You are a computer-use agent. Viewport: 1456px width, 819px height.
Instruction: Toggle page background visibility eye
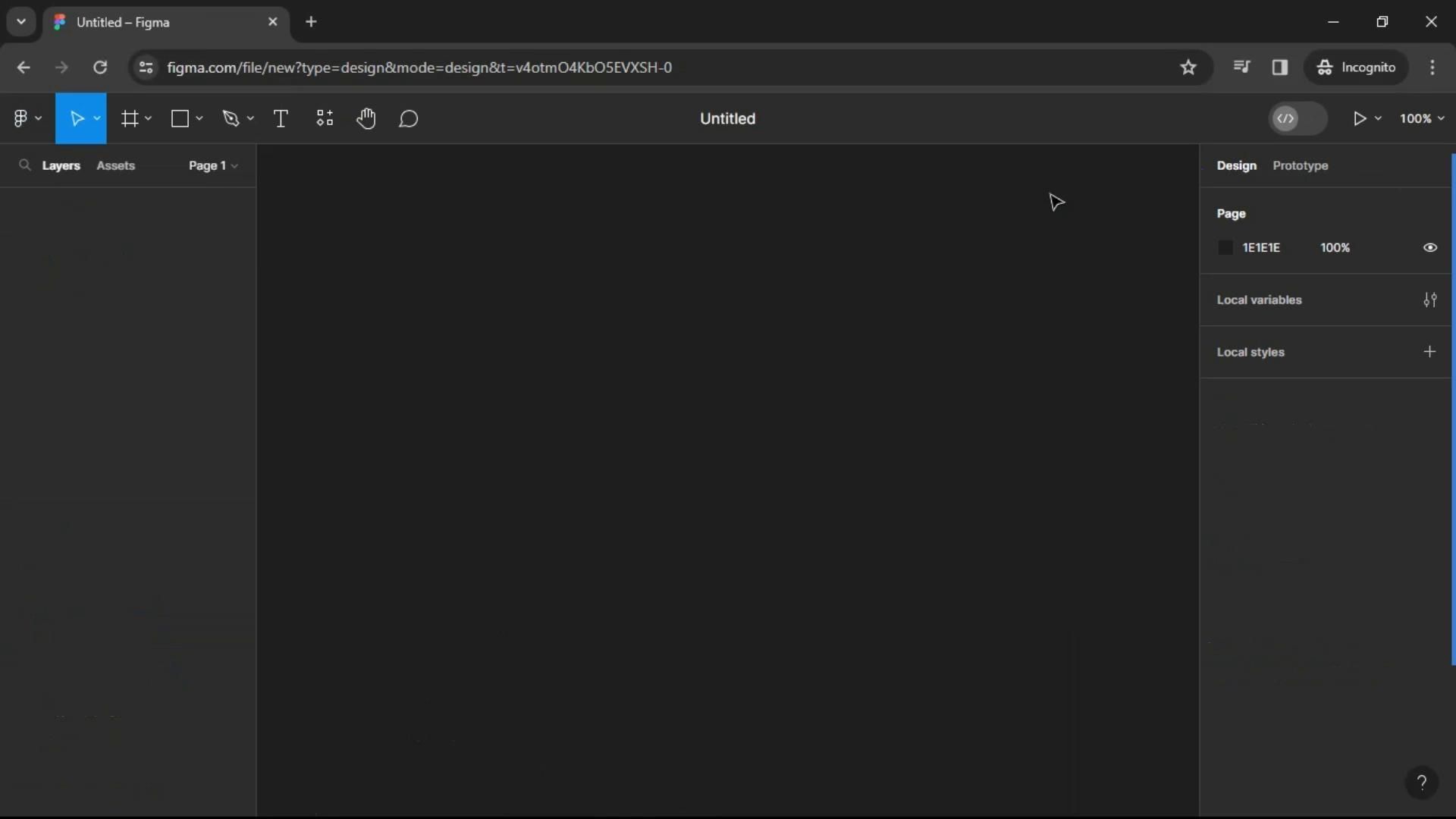[1429, 248]
